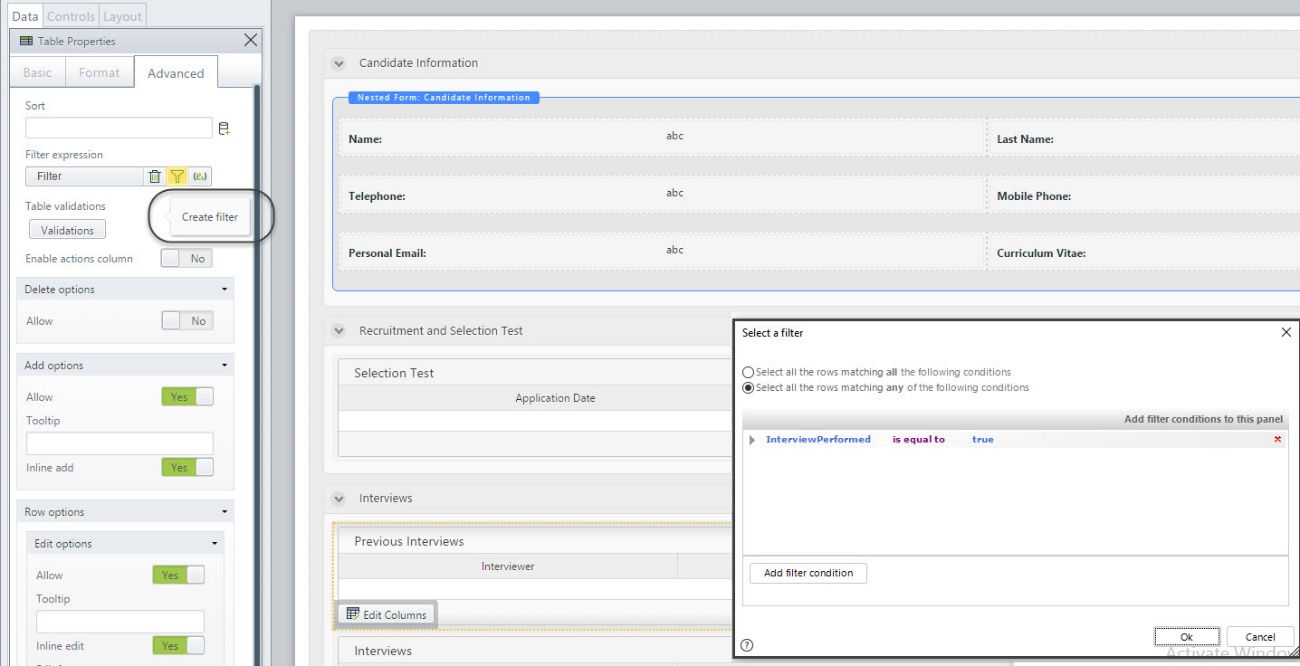Click the filter expression editor icon
This screenshot has width=1300, height=666.
click(x=199, y=176)
